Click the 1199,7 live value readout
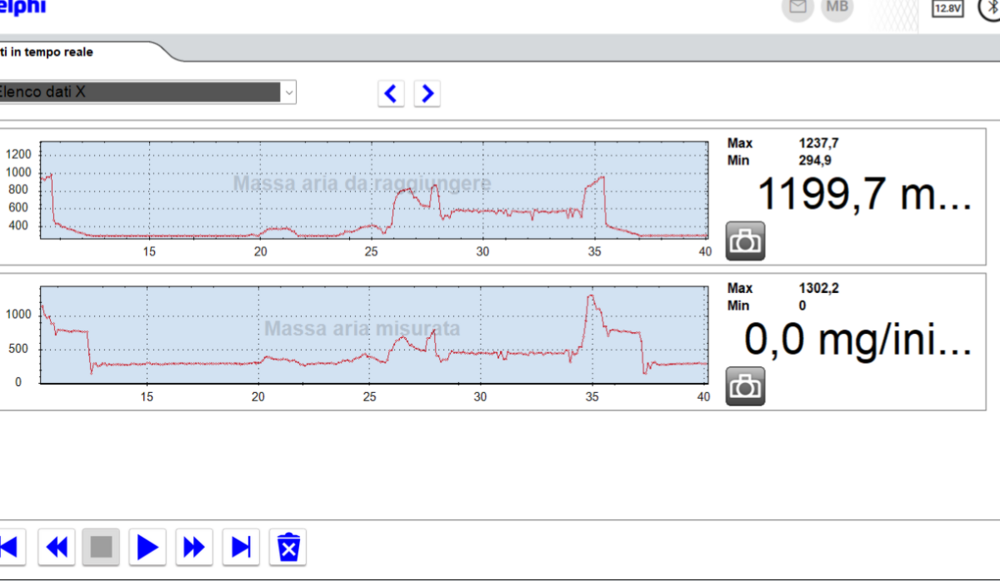Viewport: 1000px width, 581px height. point(860,192)
